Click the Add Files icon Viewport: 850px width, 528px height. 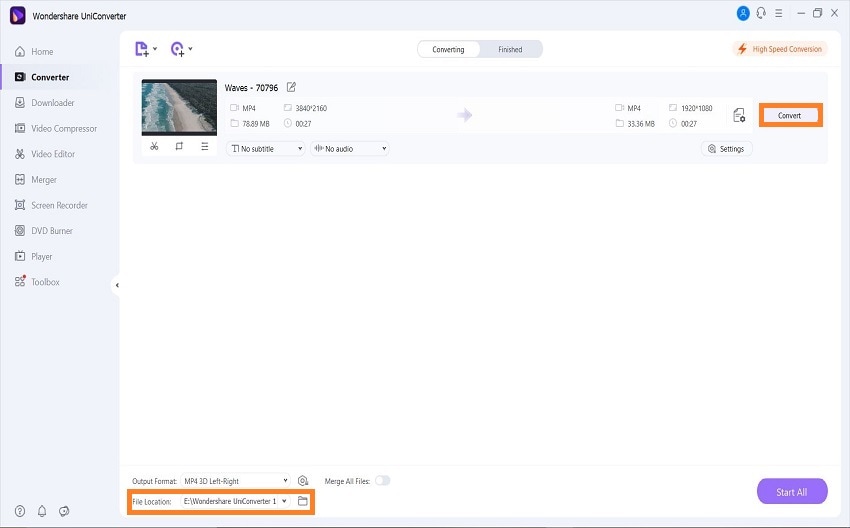141,49
